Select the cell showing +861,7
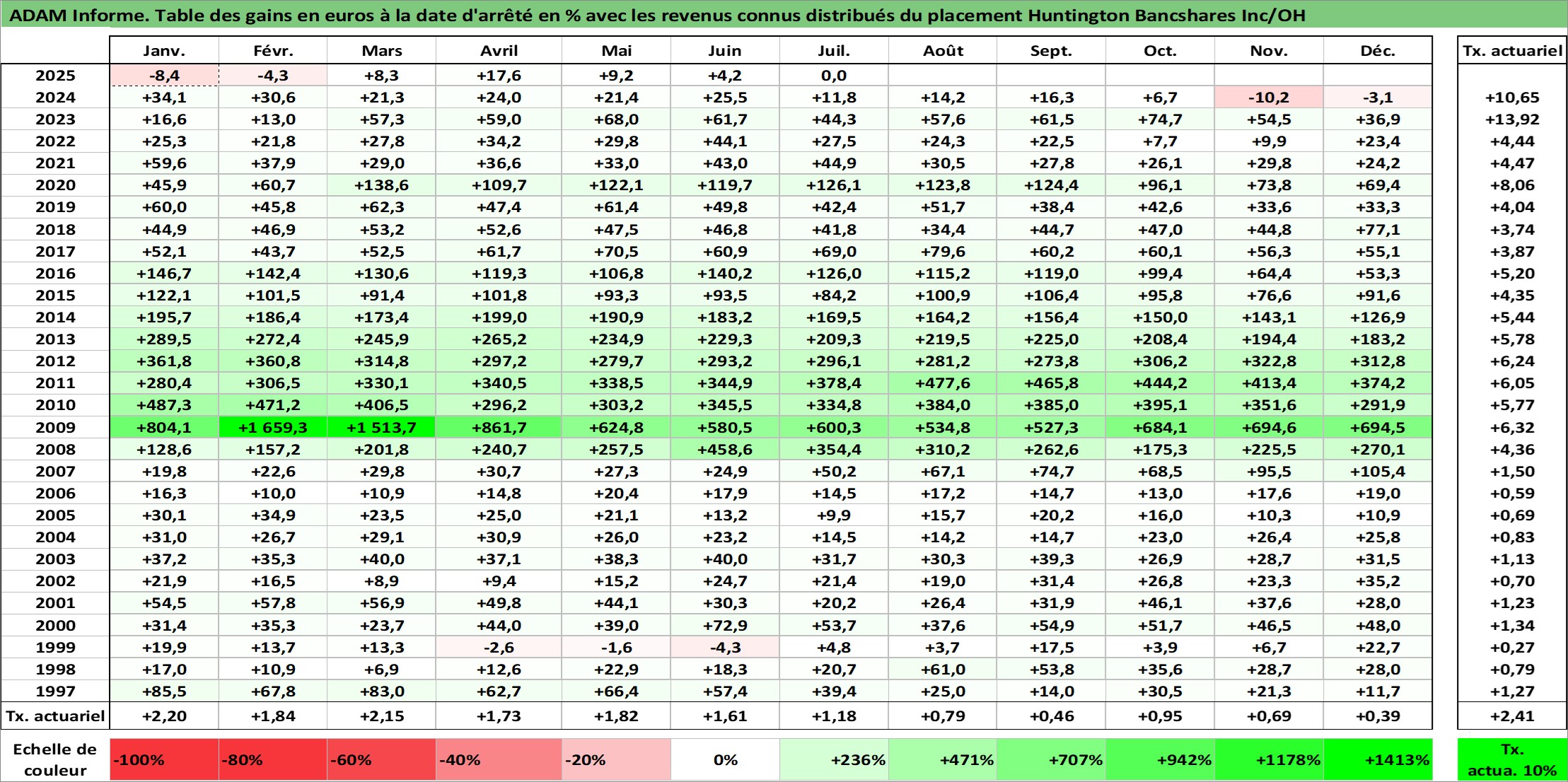The height and width of the screenshot is (782, 1568). point(499,428)
